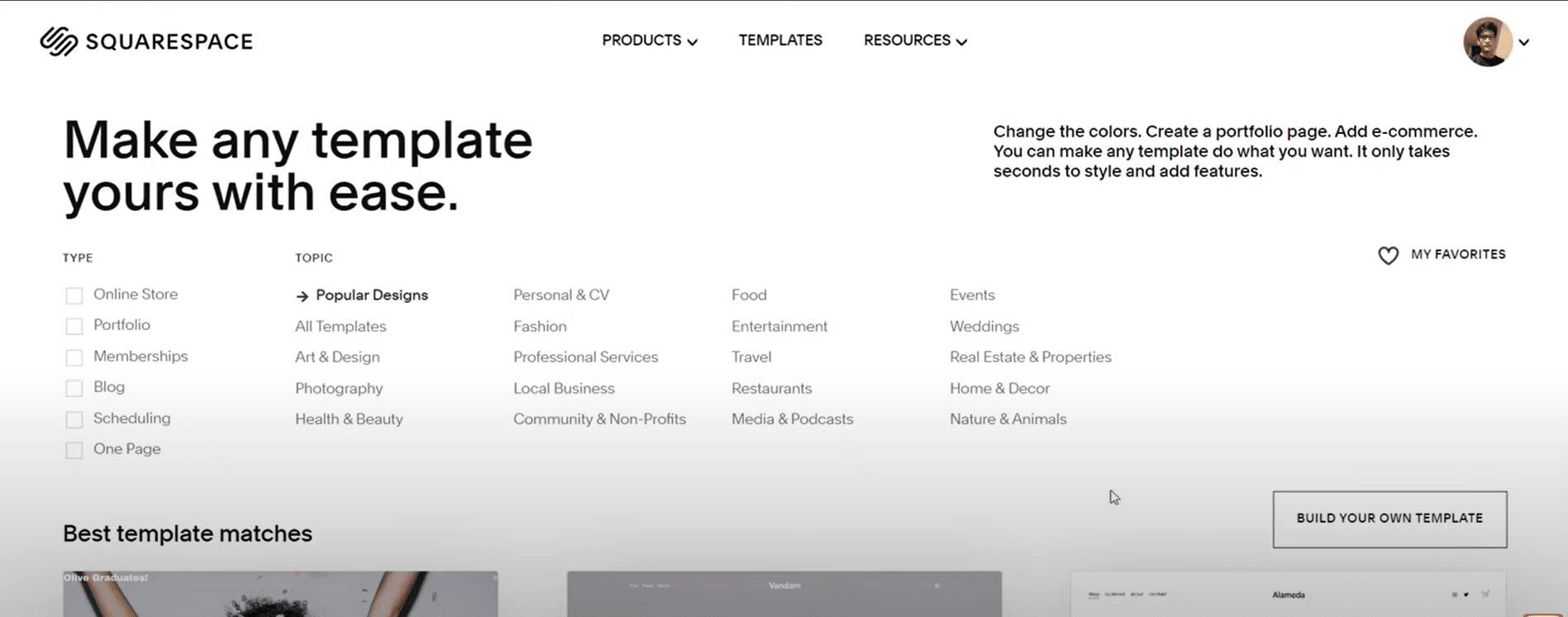Choose the Personal & CV topic
Screen dimensions: 1568x617
tap(561, 295)
